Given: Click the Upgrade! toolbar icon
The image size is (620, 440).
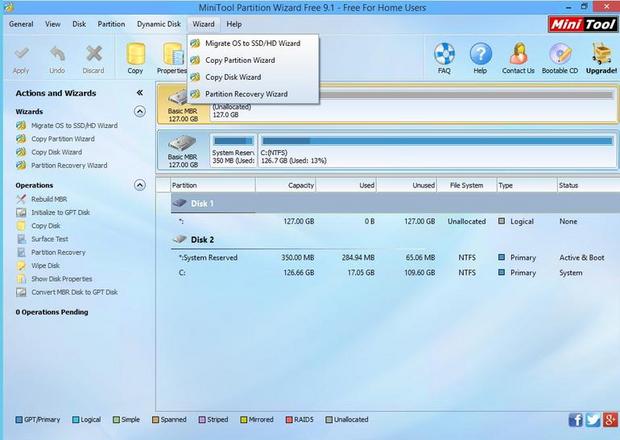Looking at the screenshot, I should [x=603, y=57].
